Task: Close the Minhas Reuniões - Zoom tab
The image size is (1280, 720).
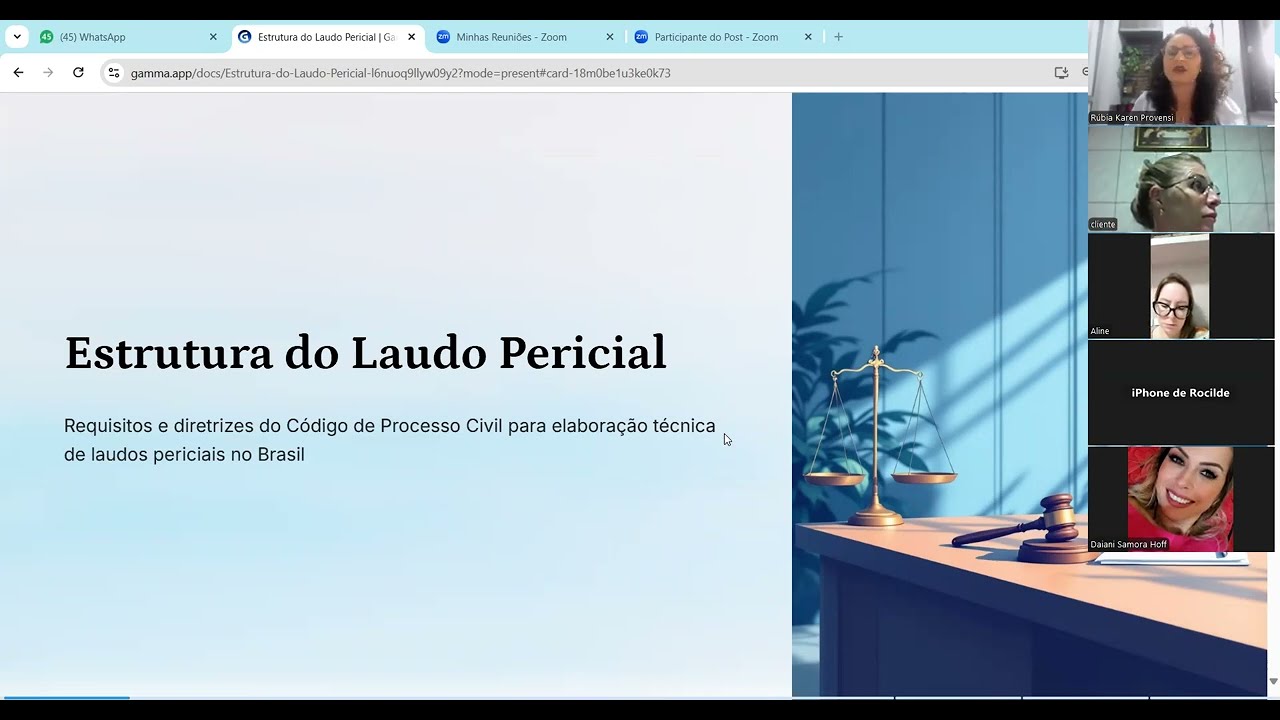Action: point(610,37)
